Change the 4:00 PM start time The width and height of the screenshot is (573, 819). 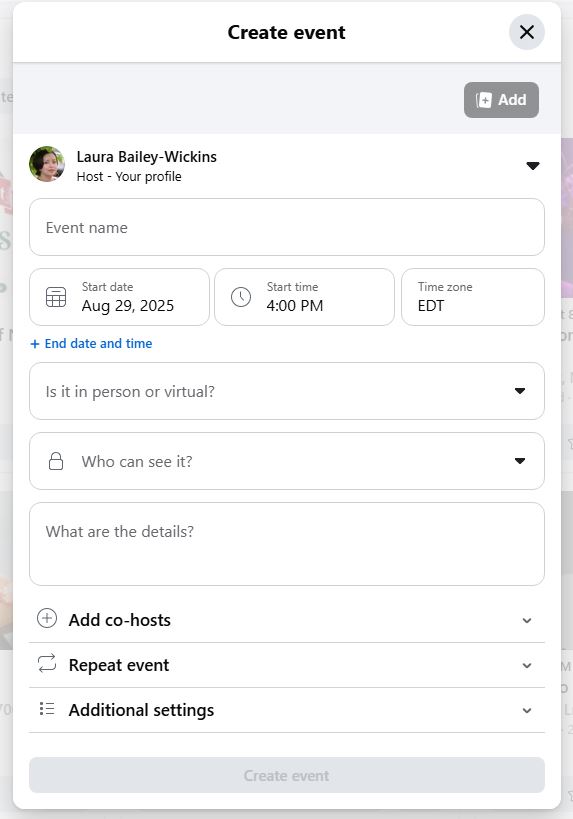(304, 297)
